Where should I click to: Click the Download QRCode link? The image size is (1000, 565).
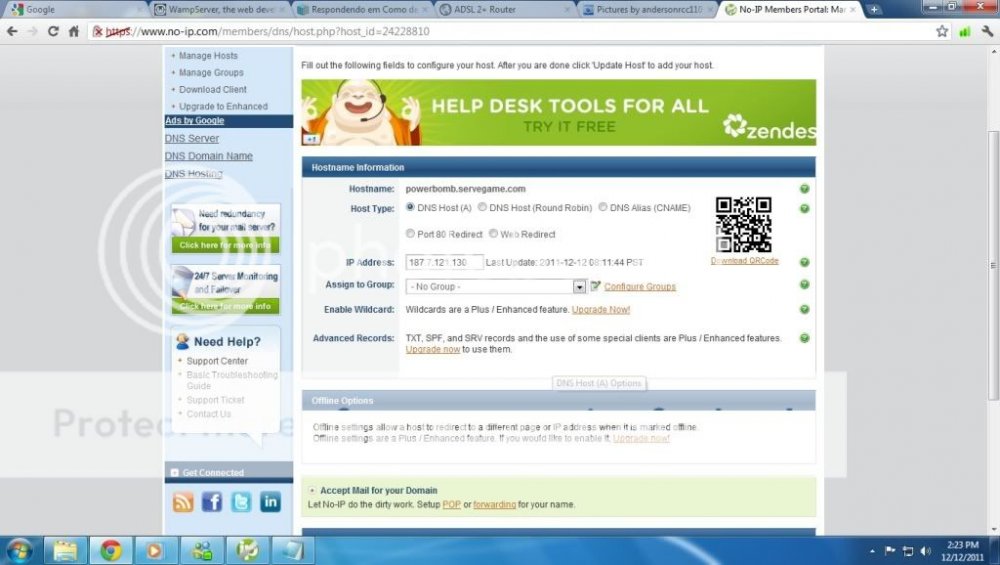click(x=744, y=261)
